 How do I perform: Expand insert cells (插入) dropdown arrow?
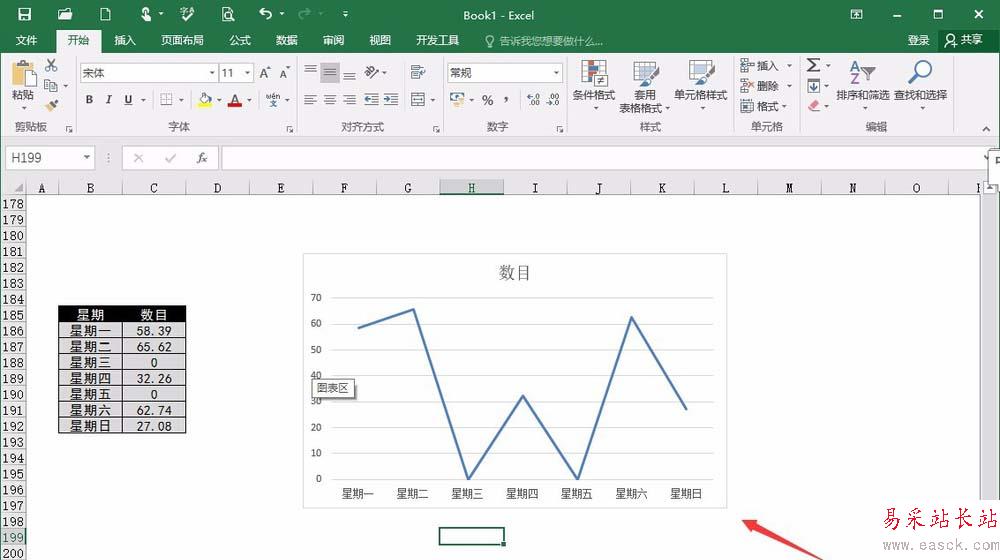tap(790, 66)
